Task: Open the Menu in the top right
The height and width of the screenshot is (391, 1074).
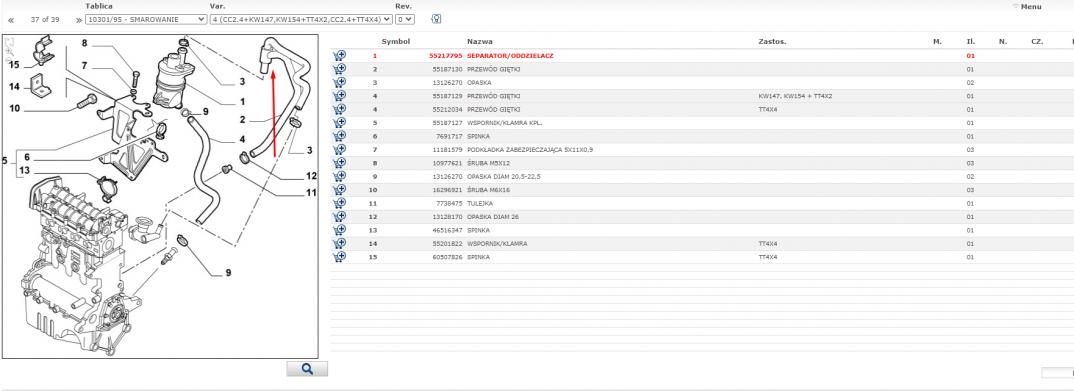Action: [x=1027, y=7]
